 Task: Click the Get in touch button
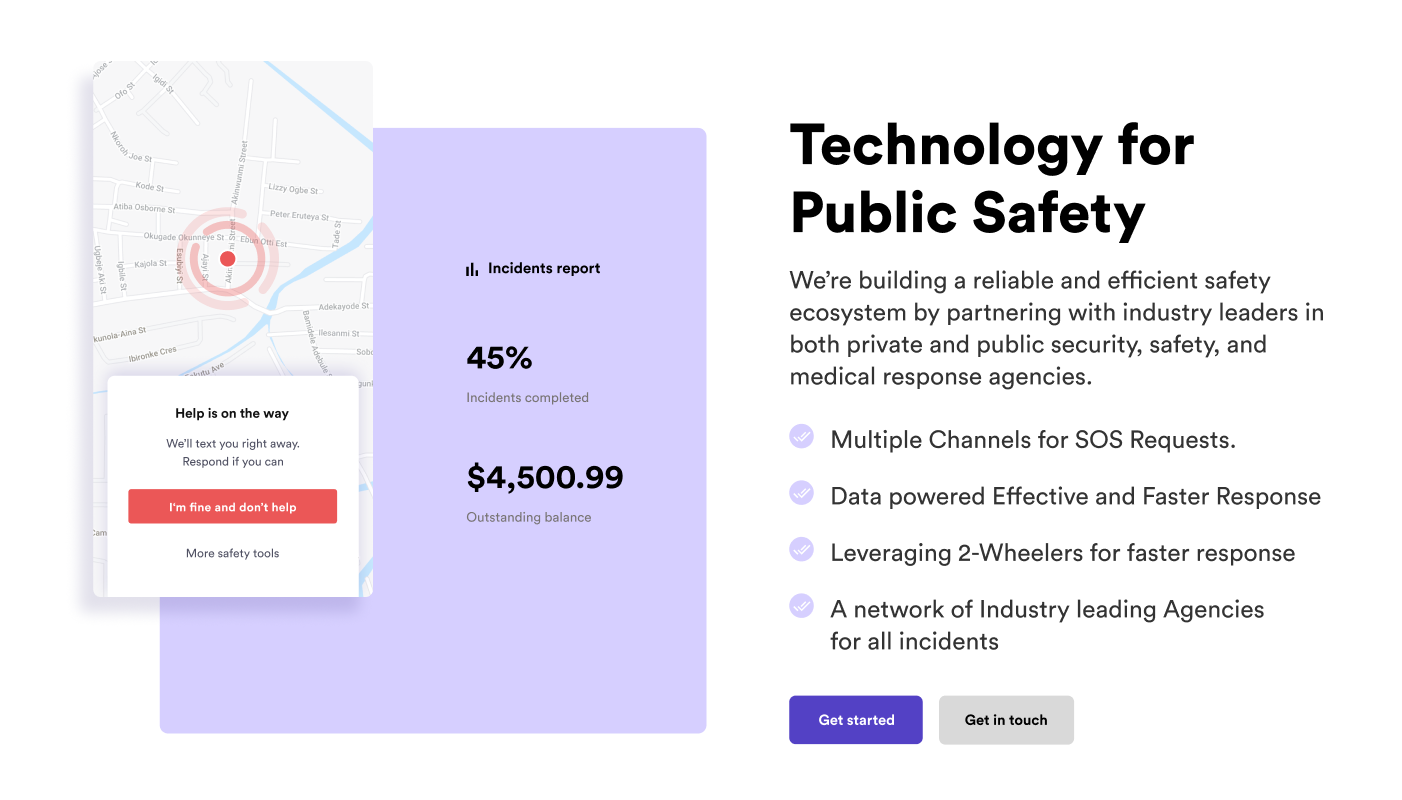pos(1006,720)
